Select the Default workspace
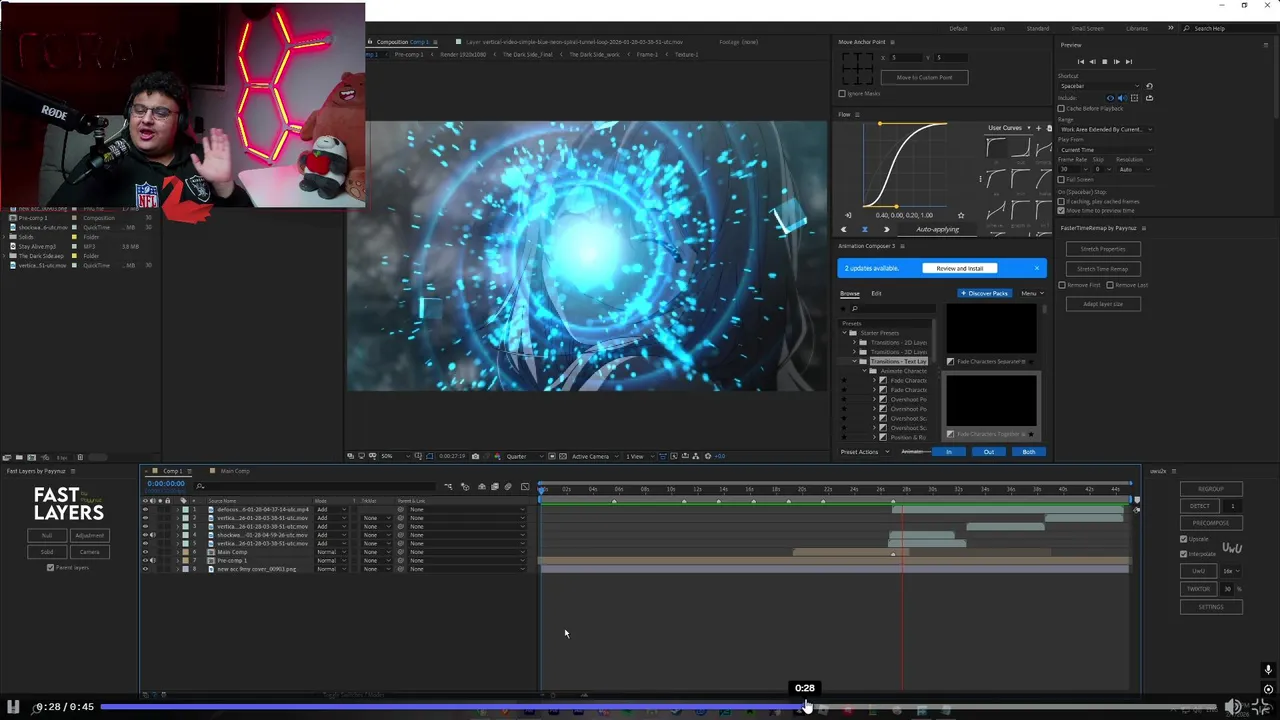 pos(958,28)
